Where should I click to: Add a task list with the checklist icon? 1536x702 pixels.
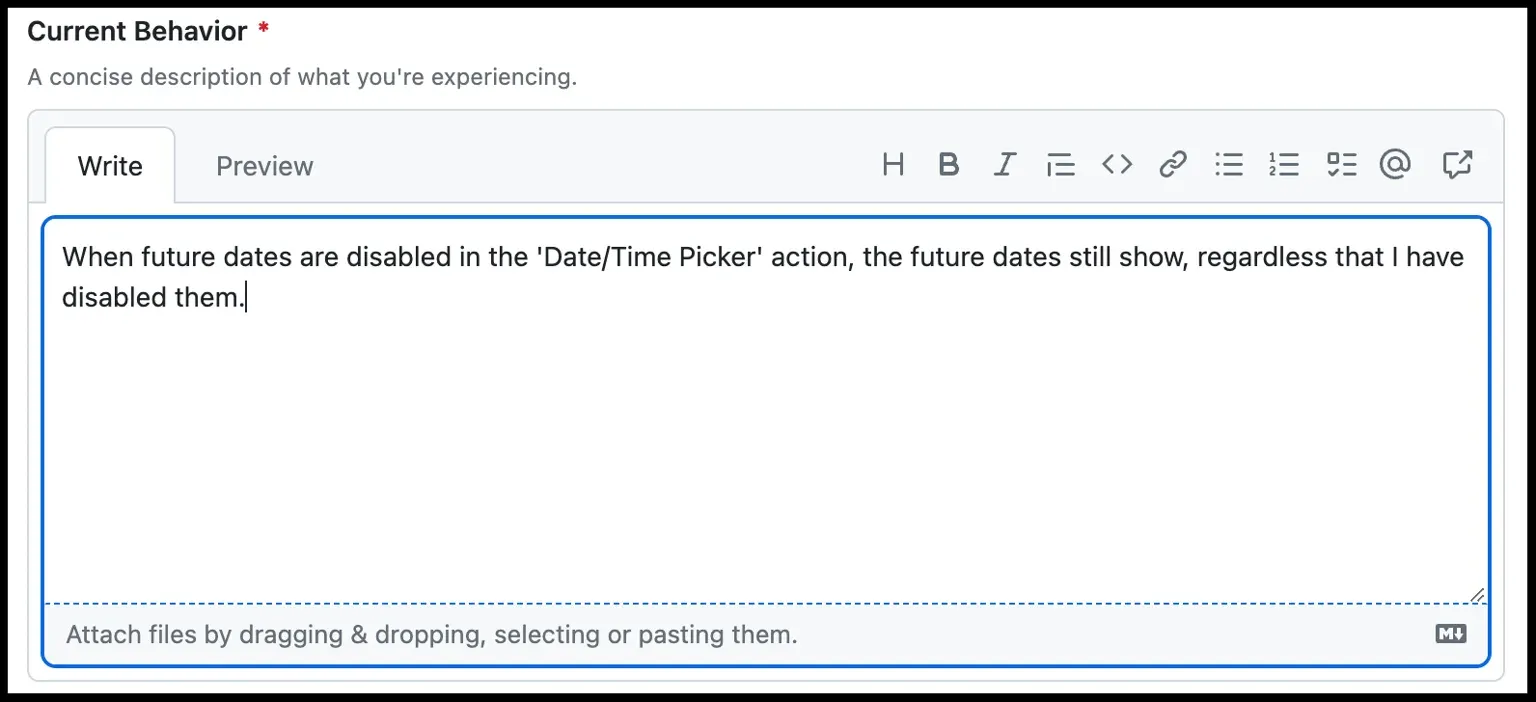point(1340,164)
